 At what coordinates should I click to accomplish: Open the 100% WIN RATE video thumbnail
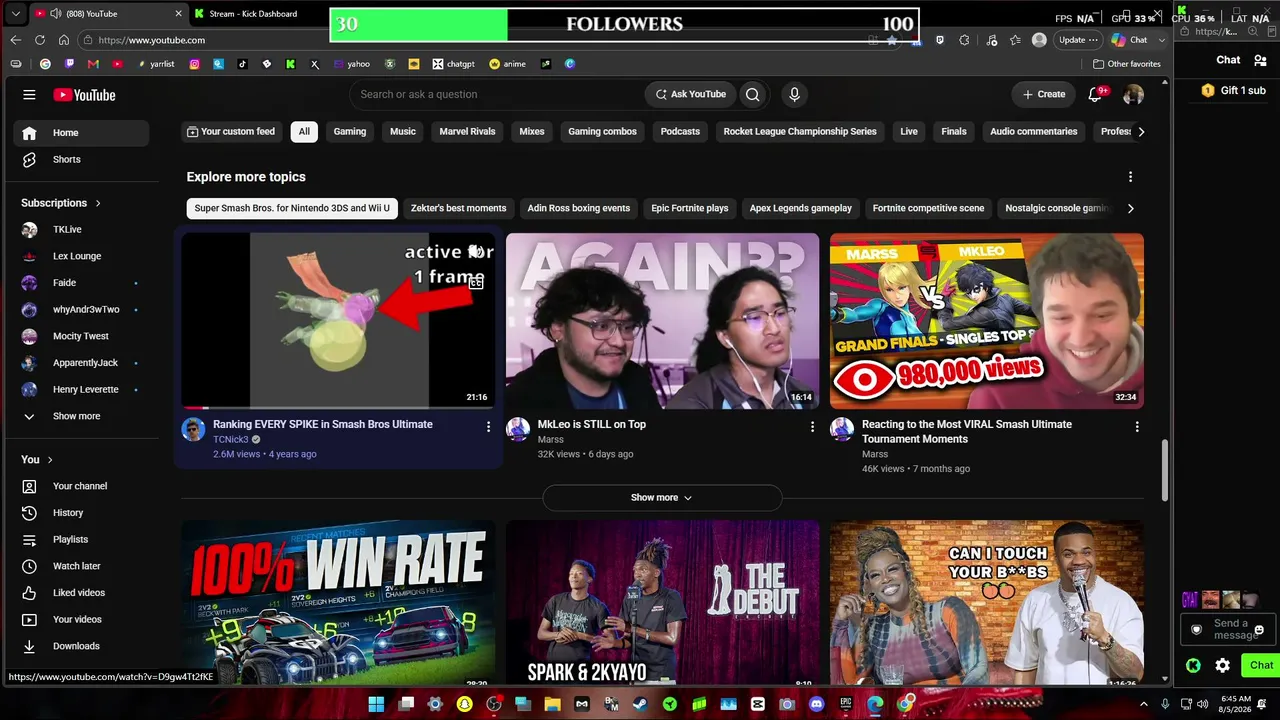point(338,602)
